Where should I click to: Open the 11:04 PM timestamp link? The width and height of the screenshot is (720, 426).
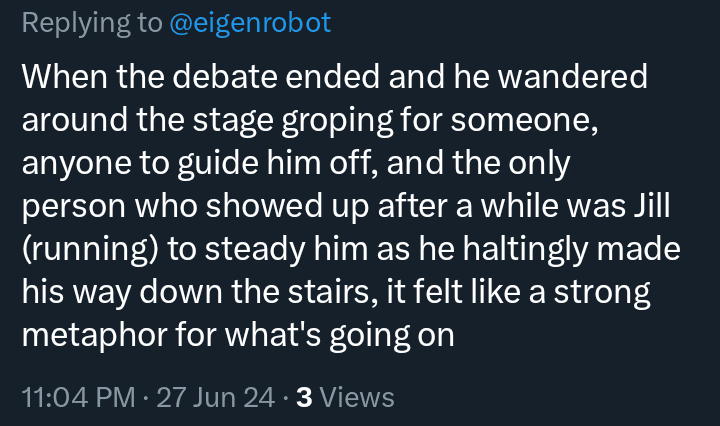[78, 397]
